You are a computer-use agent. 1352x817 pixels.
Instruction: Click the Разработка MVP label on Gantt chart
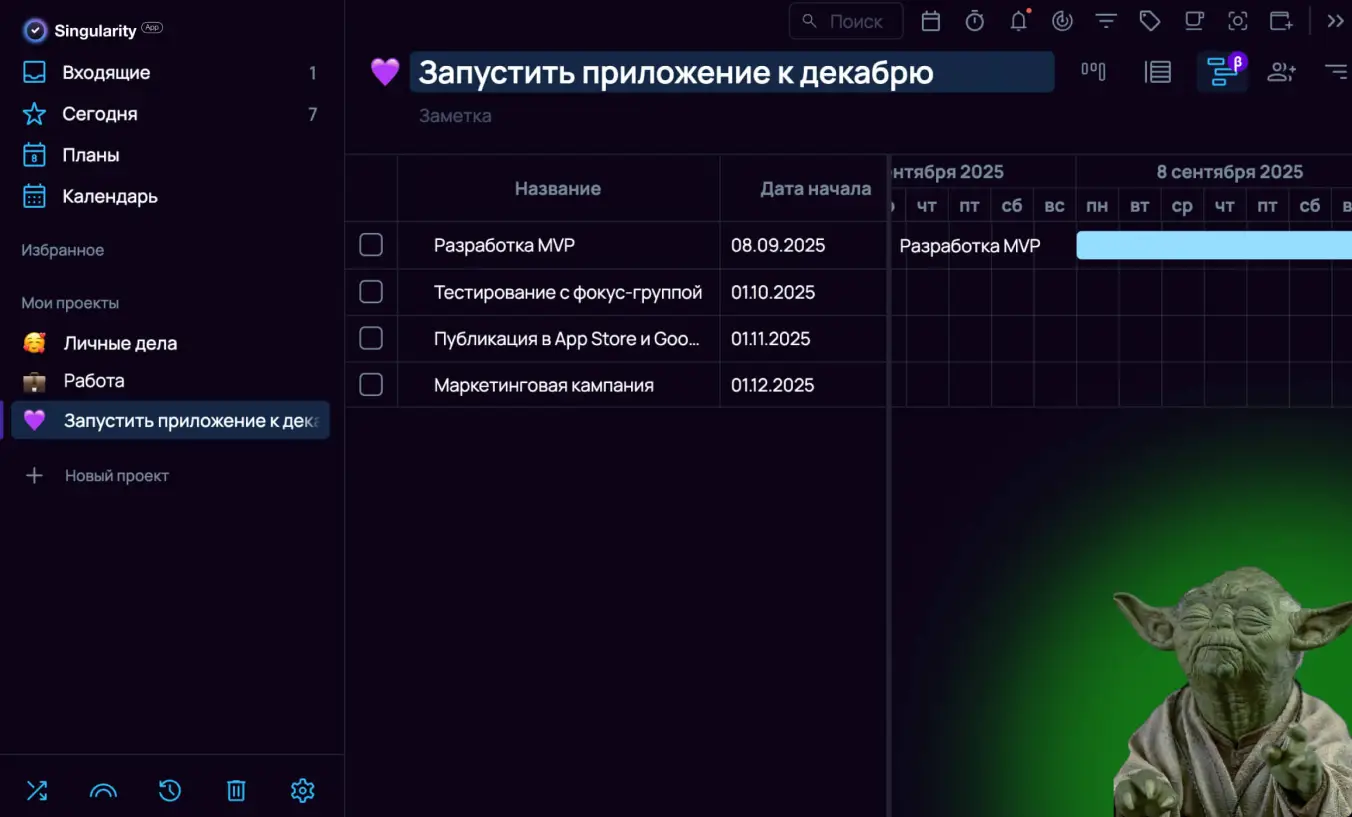[x=970, y=245]
